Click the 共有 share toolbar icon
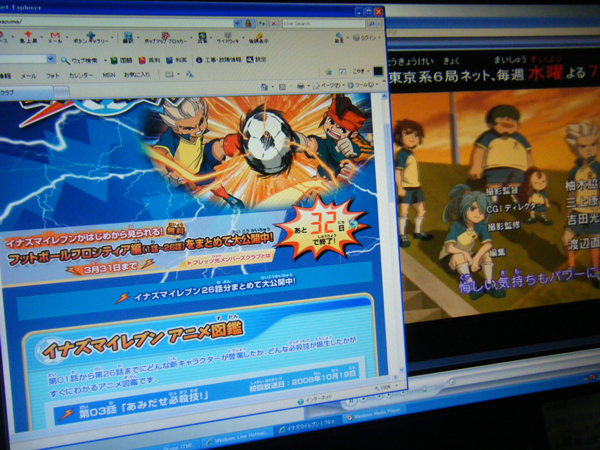This screenshot has width=600, height=450. pyautogui.click(x=202, y=38)
